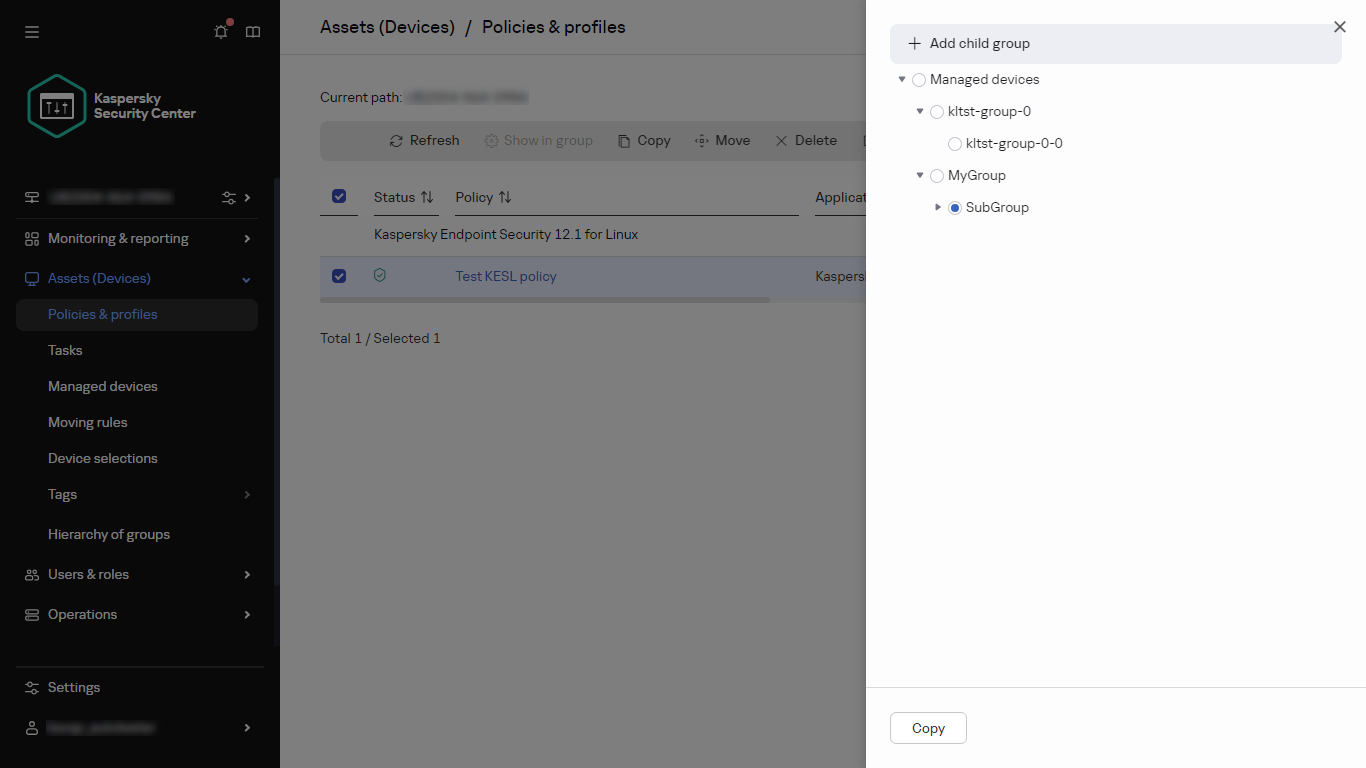1366x768 pixels.
Task: Open the hamburger navigation menu
Action: 31,32
